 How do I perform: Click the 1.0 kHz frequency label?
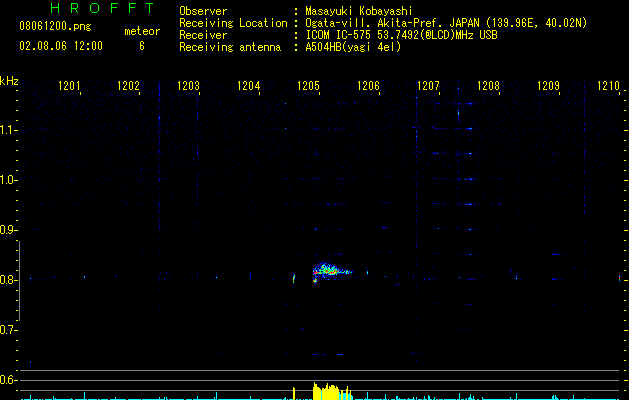click(9, 180)
